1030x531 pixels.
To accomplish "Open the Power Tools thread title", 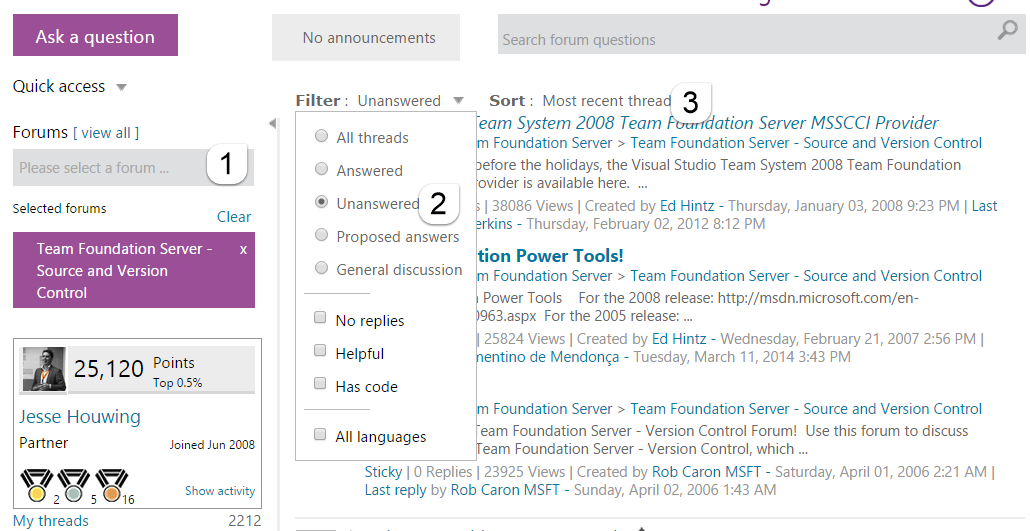I will tap(549, 256).
